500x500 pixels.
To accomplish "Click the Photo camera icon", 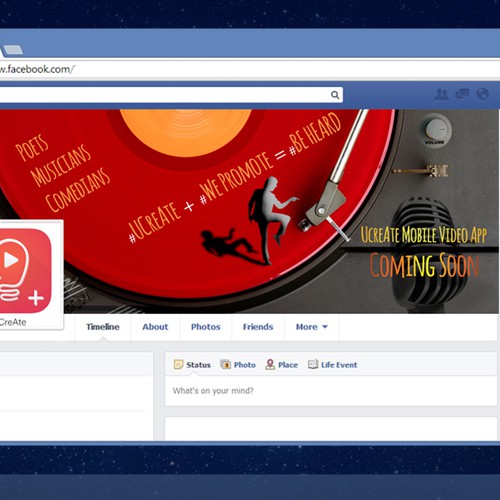I will tap(226, 364).
